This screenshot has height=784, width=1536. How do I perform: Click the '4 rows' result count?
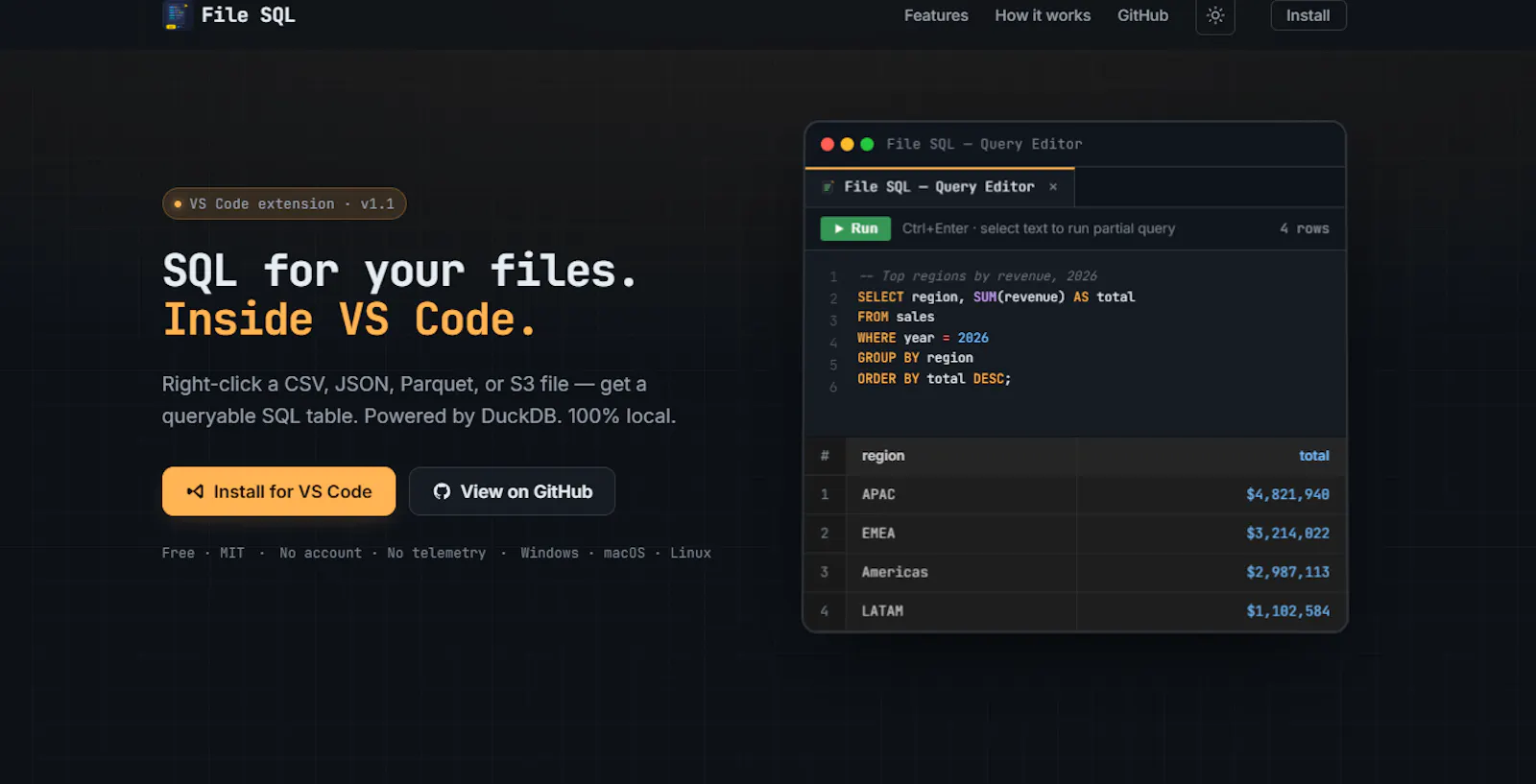click(1304, 228)
